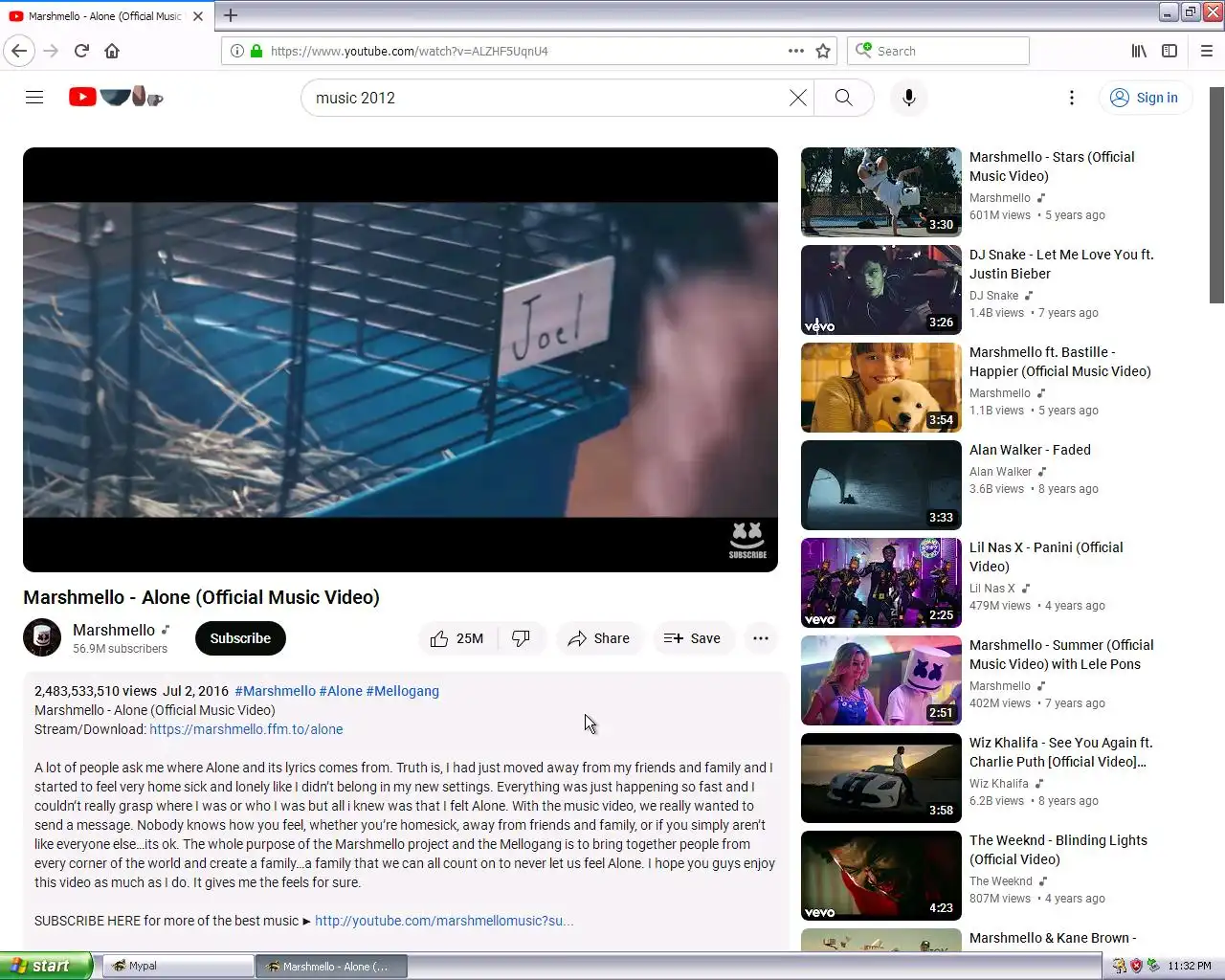This screenshot has height=980, width=1225.
Task: Click The Weeknd channel name
Action: coord(1001,881)
